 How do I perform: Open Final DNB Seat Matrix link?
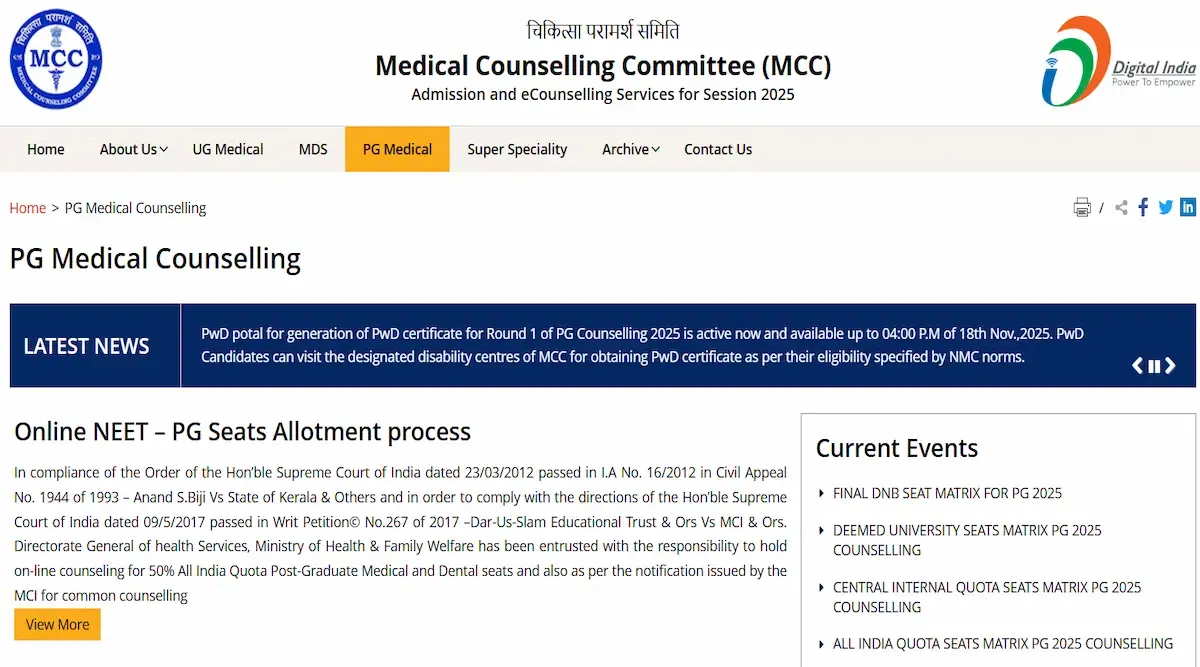tap(947, 493)
